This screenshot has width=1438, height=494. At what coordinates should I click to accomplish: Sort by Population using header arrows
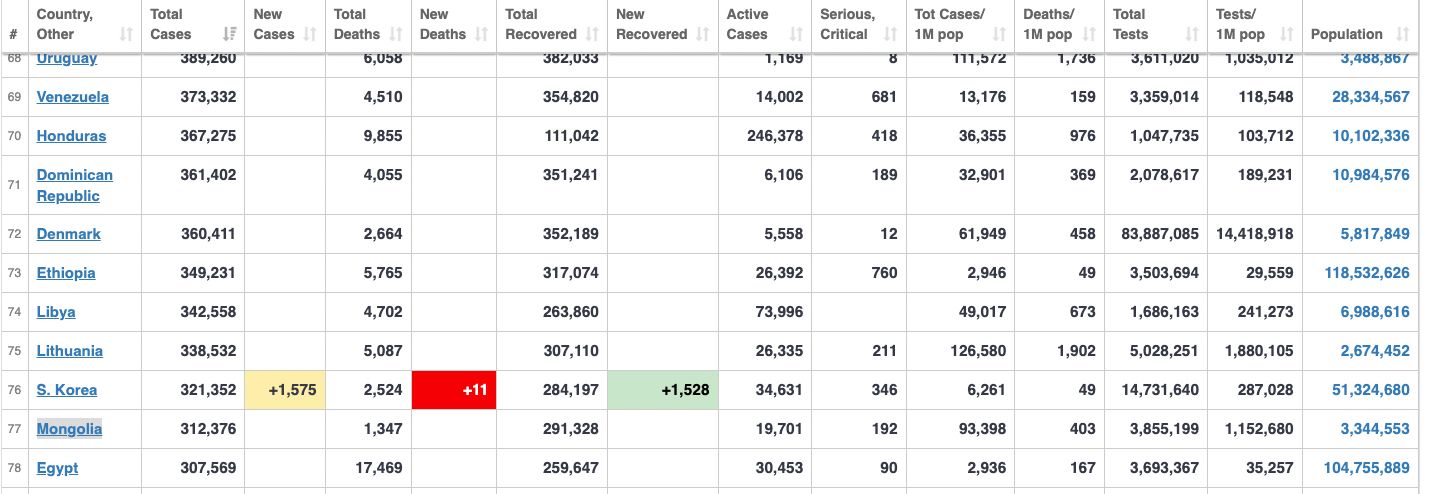click(1402, 35)
